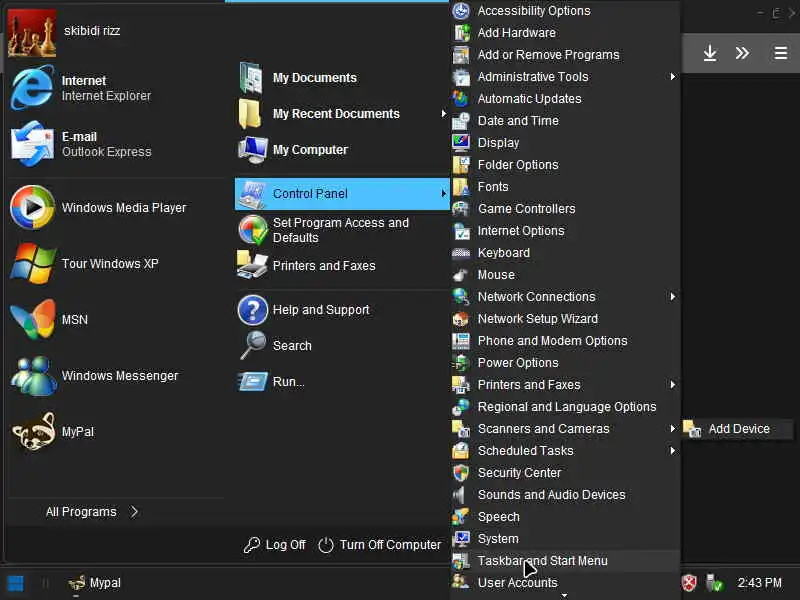Expand Scanners and Cameras submenu arrow
Viewport: 800px width, 600px height.
(673, 429)
